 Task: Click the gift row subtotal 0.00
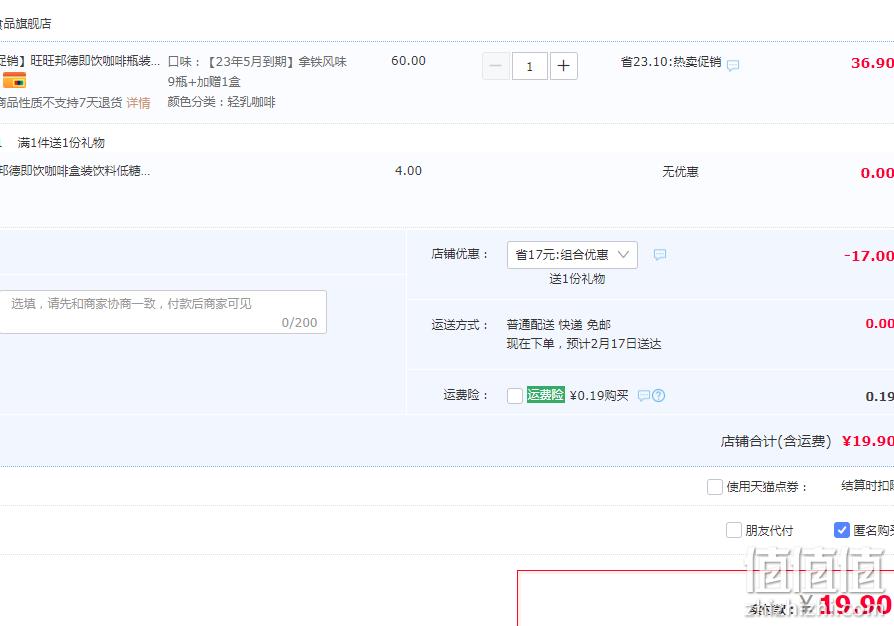pos(877,173)
